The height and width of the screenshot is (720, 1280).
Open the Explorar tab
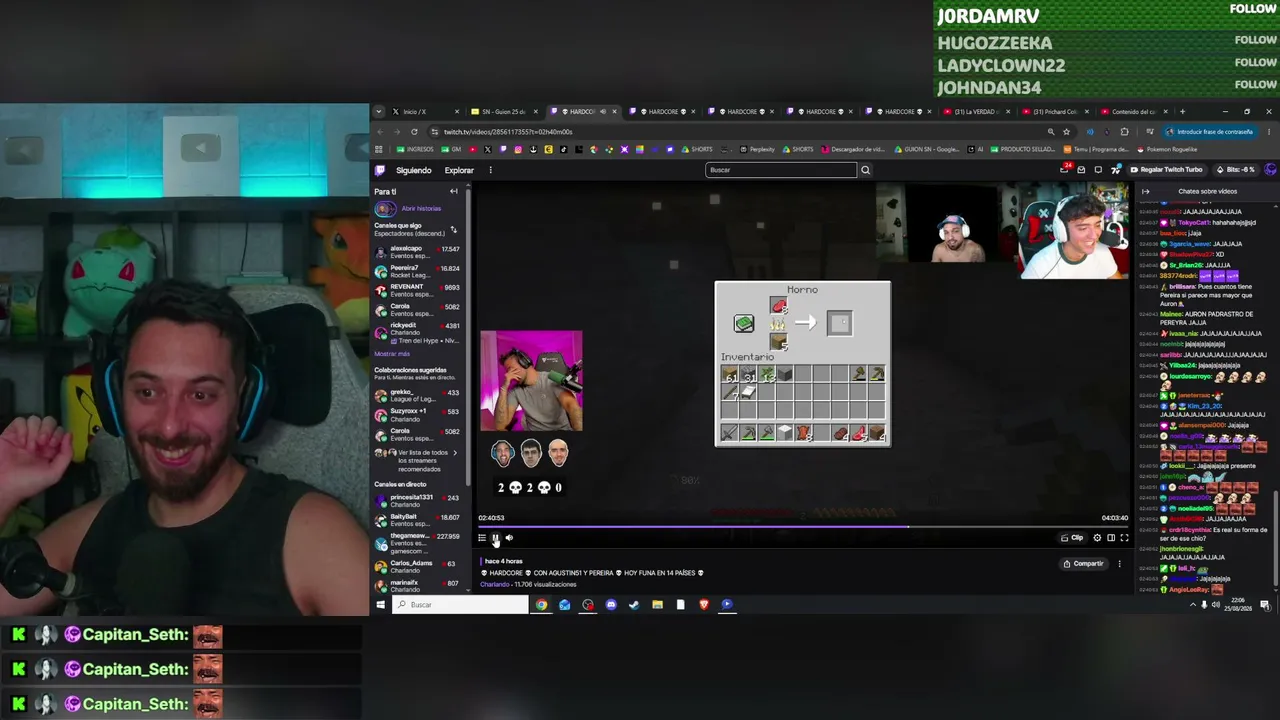[x=459, y=170]
